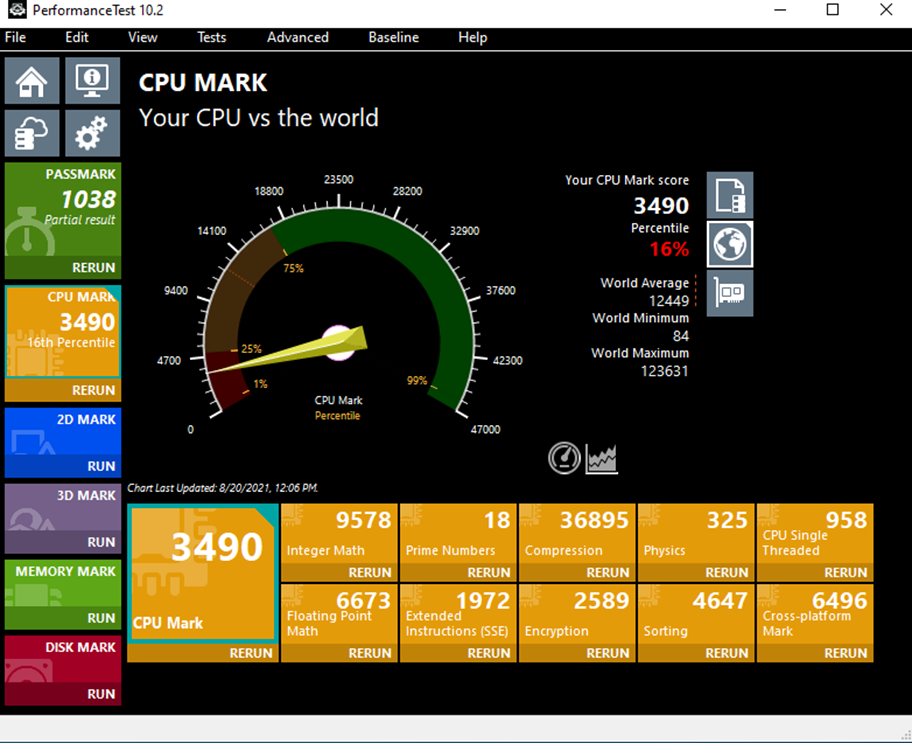Select the Disk Mark tile
The image size is (912, 743).
point(63,659)
